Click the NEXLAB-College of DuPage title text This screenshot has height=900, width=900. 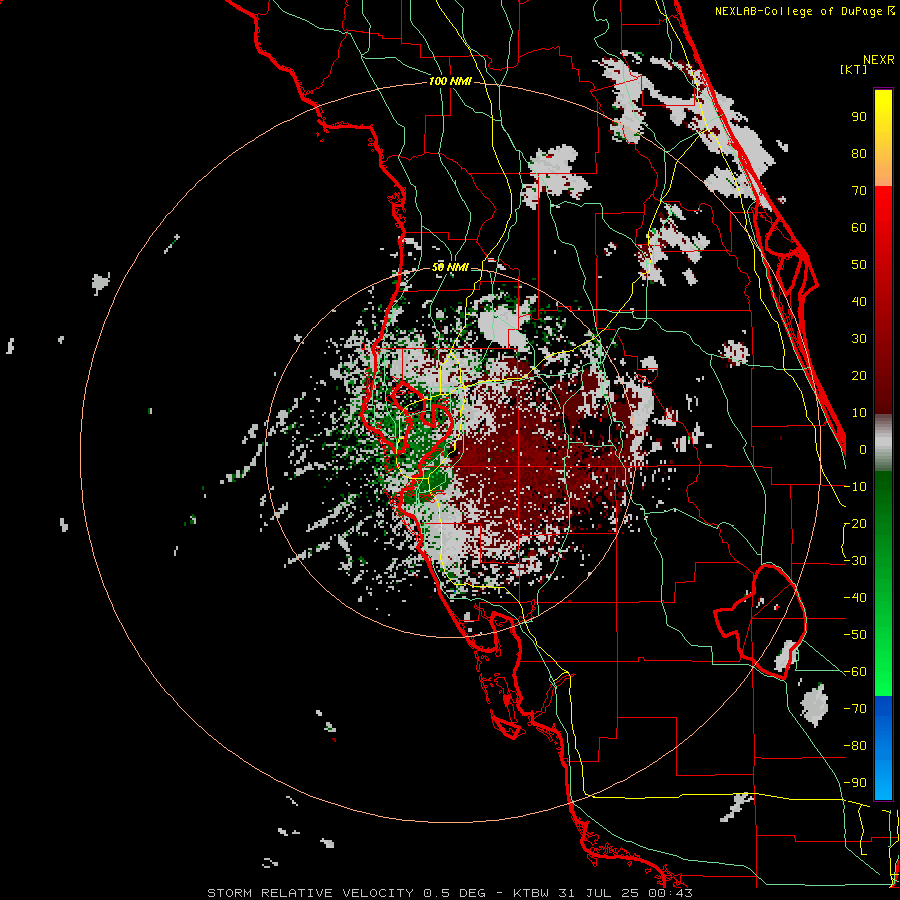point(805,11)
